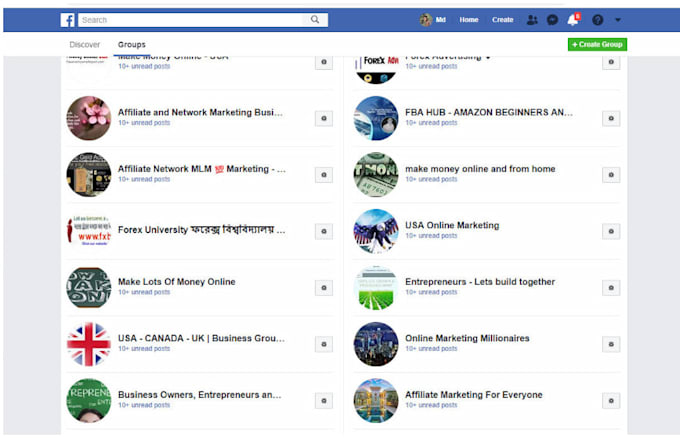
Task: Click unread posts text under Make Lots Of Money Online
Action: pos(144,292)
